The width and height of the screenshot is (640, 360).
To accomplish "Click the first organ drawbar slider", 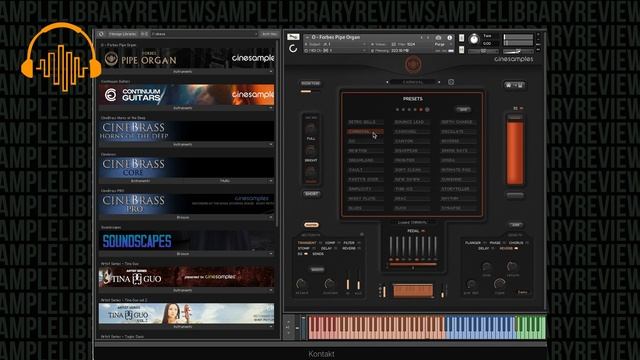I will (391, 248).
